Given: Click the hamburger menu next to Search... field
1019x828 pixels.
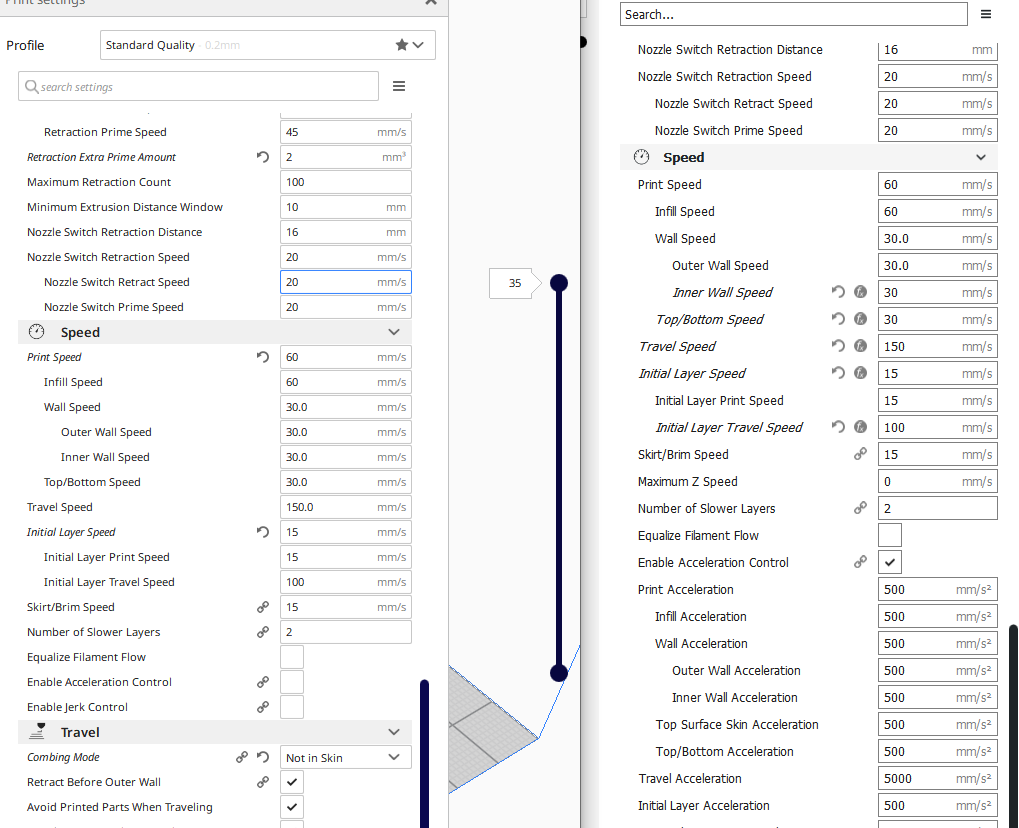Looking at the screenshot, I should click(x=986, y=14).
